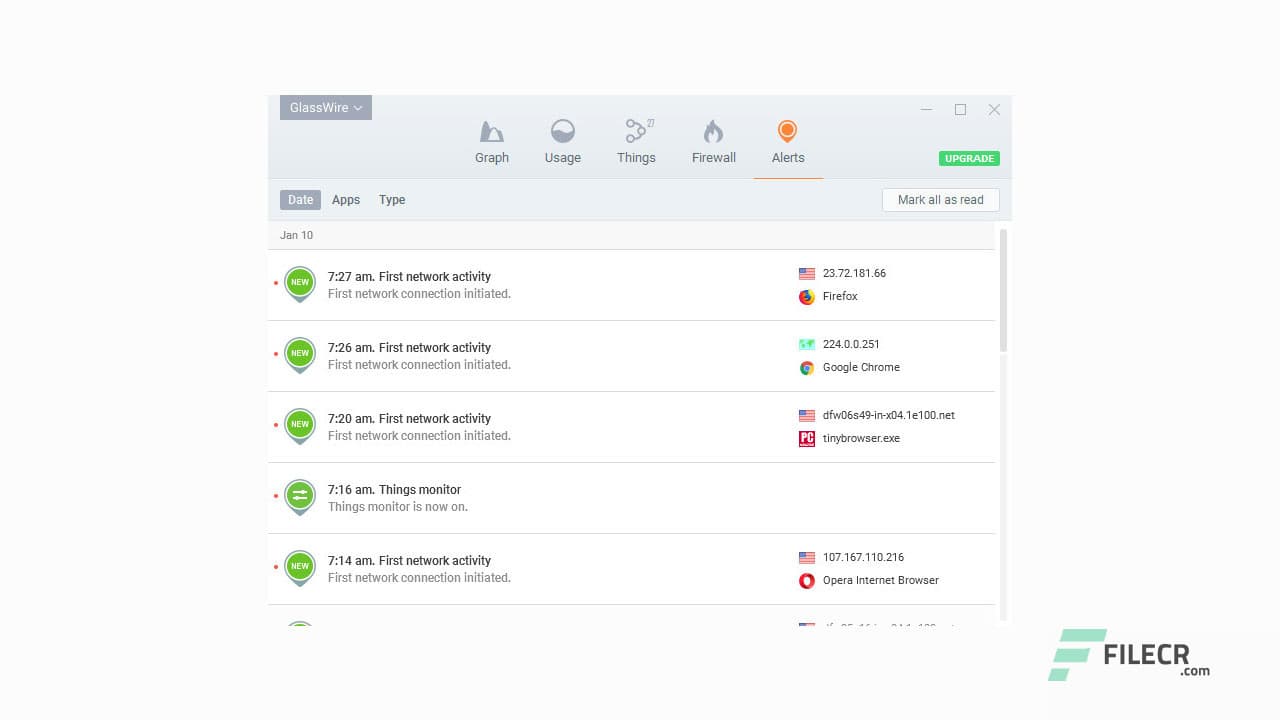Switch to the Apps filter tab
The width and height of the screenshot is (1280, 720).
pos(346,200)
